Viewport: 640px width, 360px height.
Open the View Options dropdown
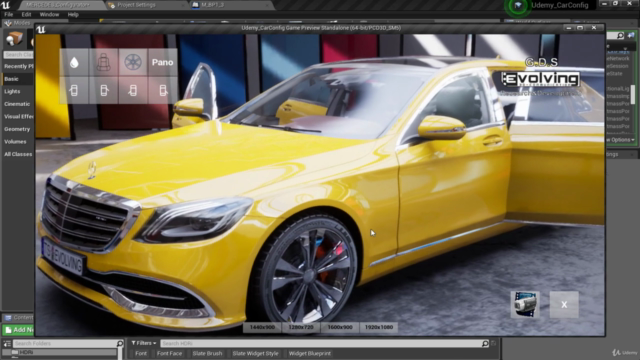620,140
